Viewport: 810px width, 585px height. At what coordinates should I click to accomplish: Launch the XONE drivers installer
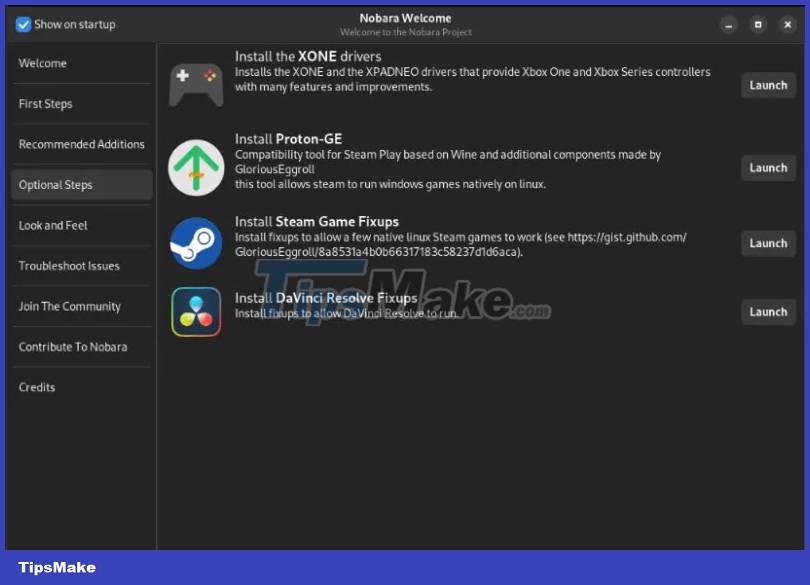click(x=767, y=85)
